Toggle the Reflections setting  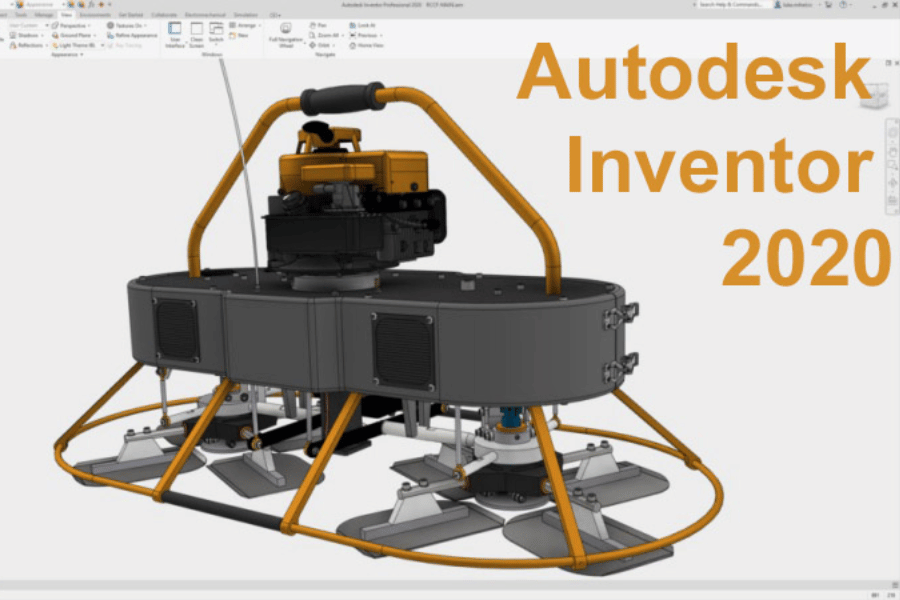pos(27,45)
